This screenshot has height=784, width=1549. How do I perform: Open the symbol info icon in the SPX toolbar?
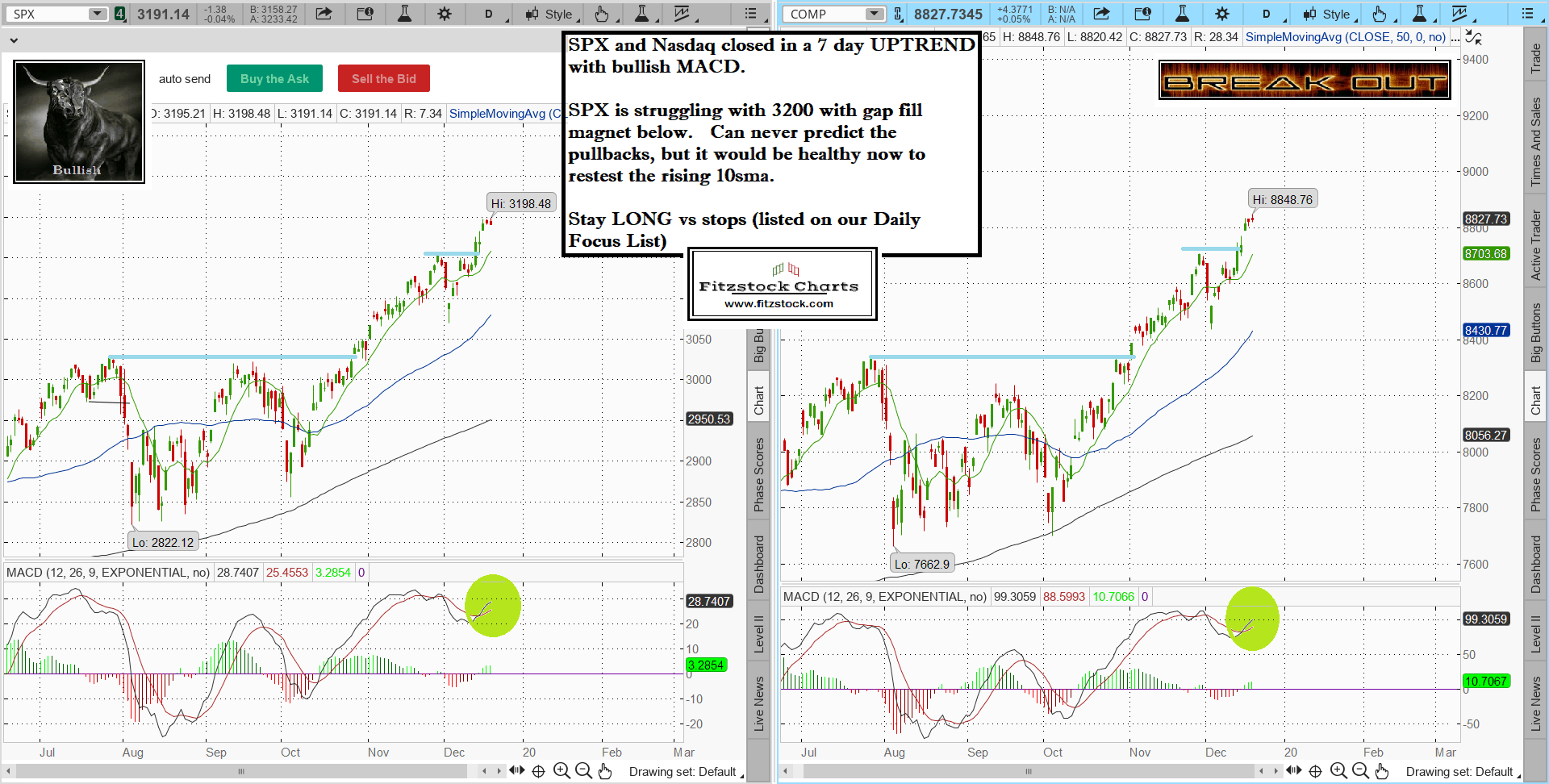click(x=365, y=14)
